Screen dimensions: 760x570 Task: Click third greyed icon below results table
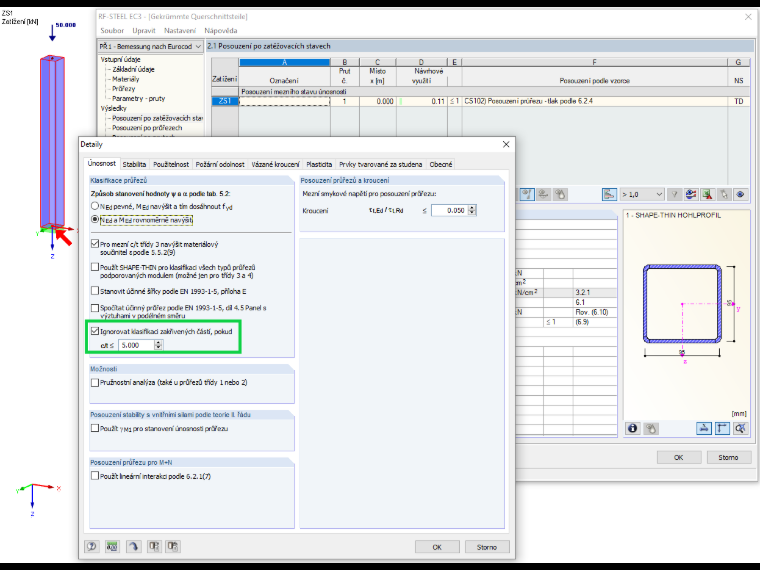coord(560,194)
